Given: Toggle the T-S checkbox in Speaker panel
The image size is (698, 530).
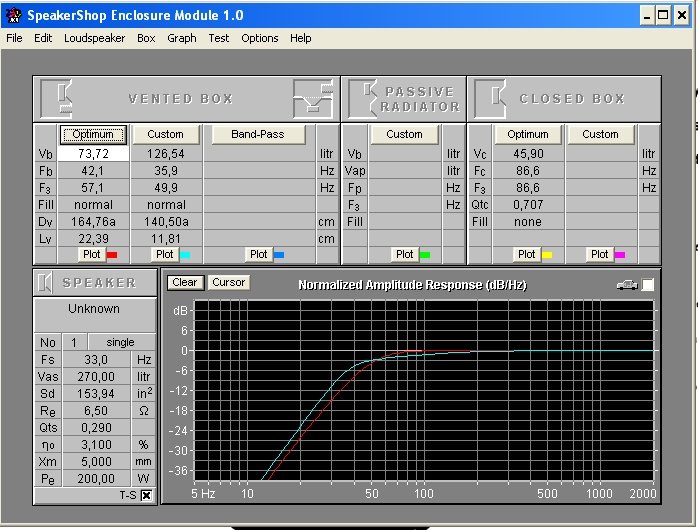Looking at the screenshot, I should pyautogui.click(x=146, y=495).
